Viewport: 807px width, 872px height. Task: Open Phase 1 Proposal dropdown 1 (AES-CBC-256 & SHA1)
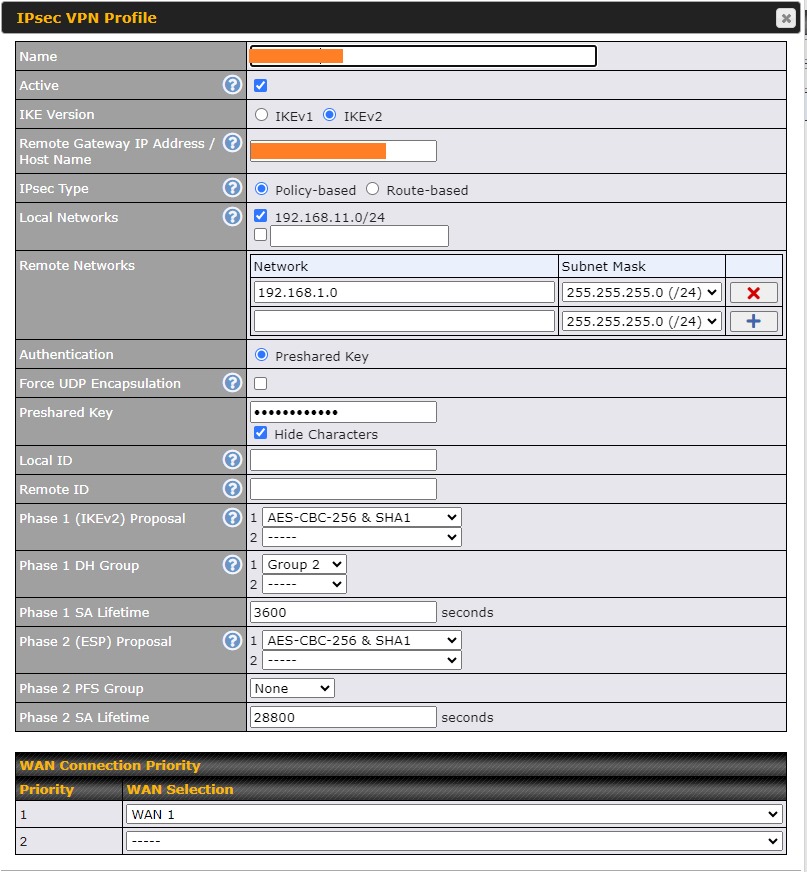point(362,517)
